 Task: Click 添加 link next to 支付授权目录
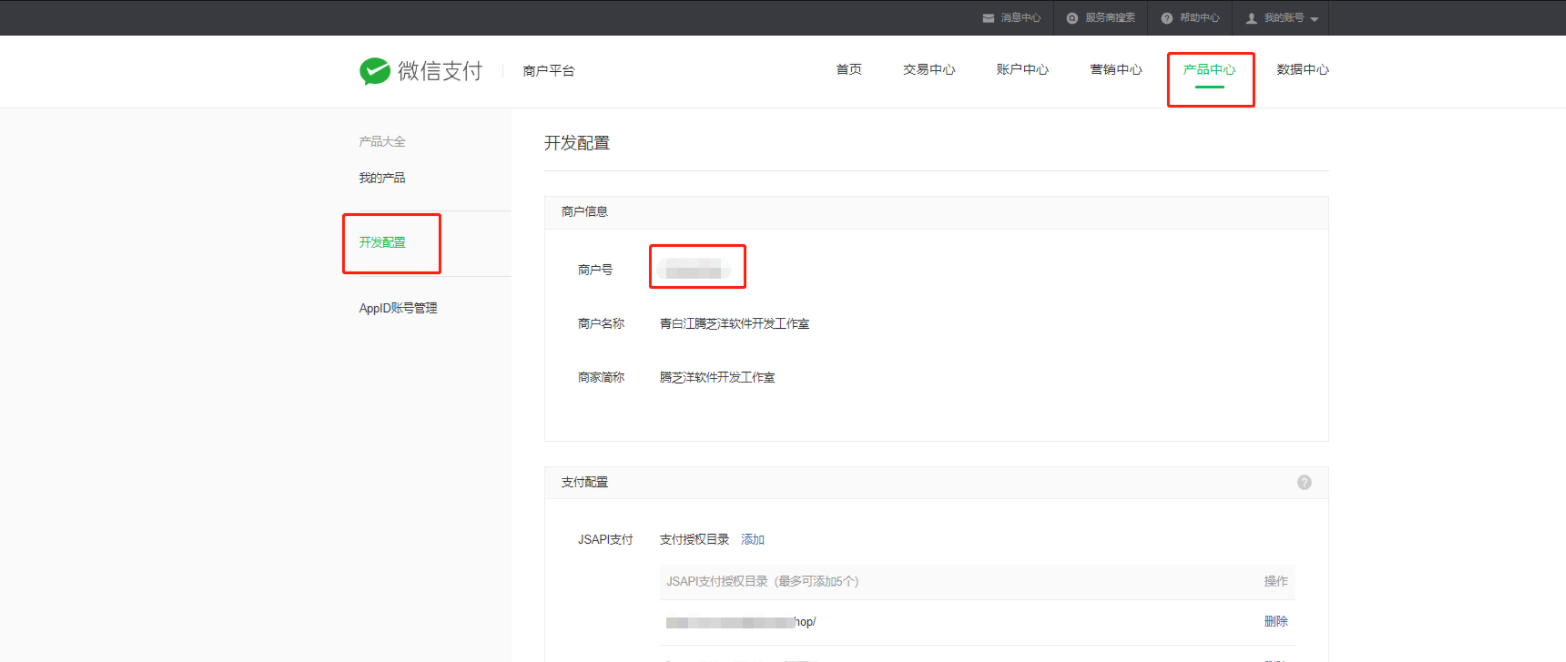pos(753,539)
